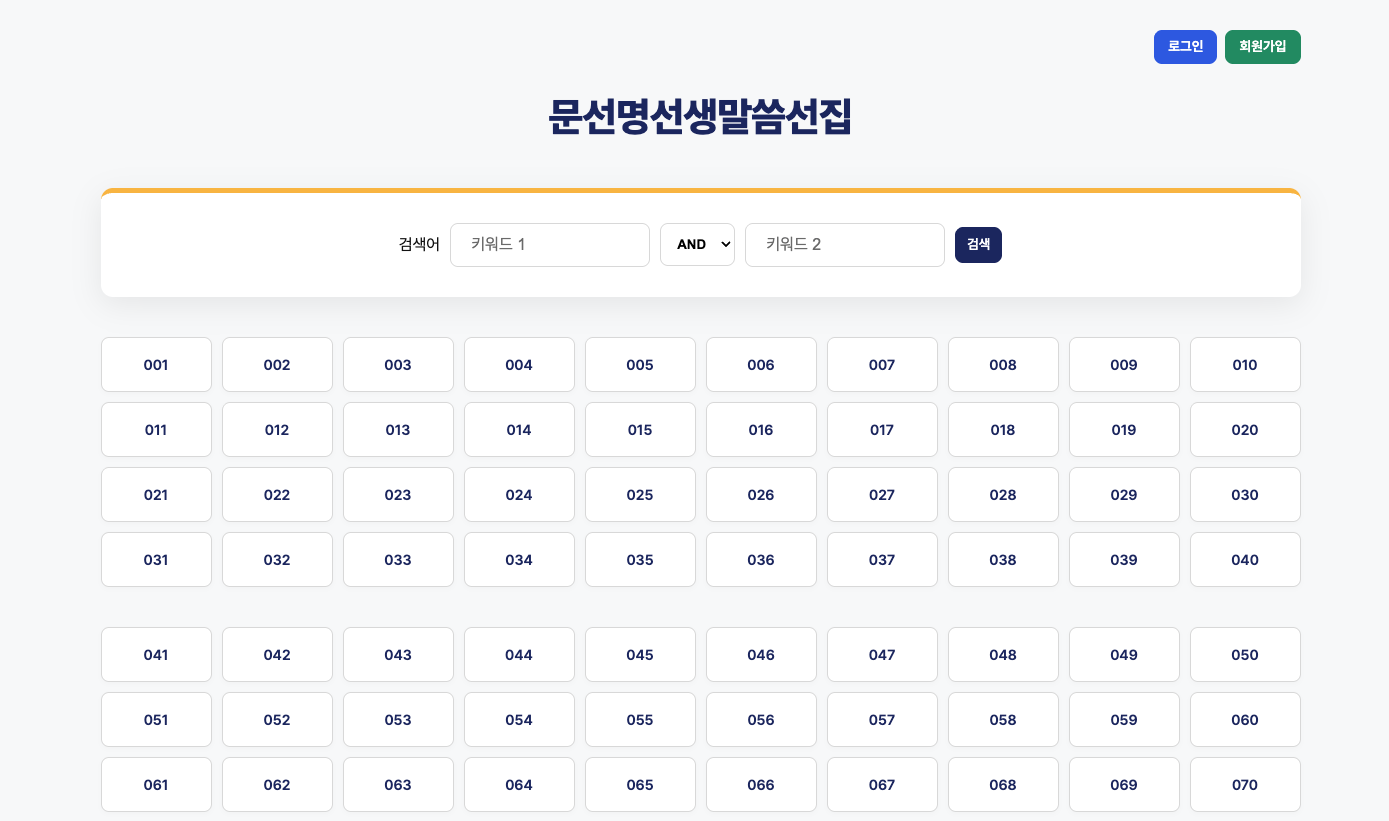Click the 문선명선생말씀선집 page title

700,117
